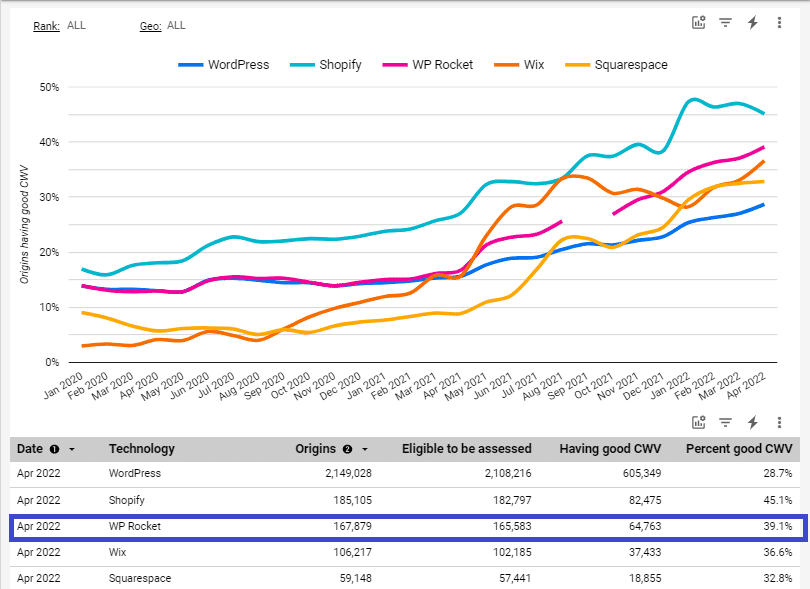Viewport: 810px width, 589px height.
Task: Open the table's three-dot menu
Action: coord(779,422)
